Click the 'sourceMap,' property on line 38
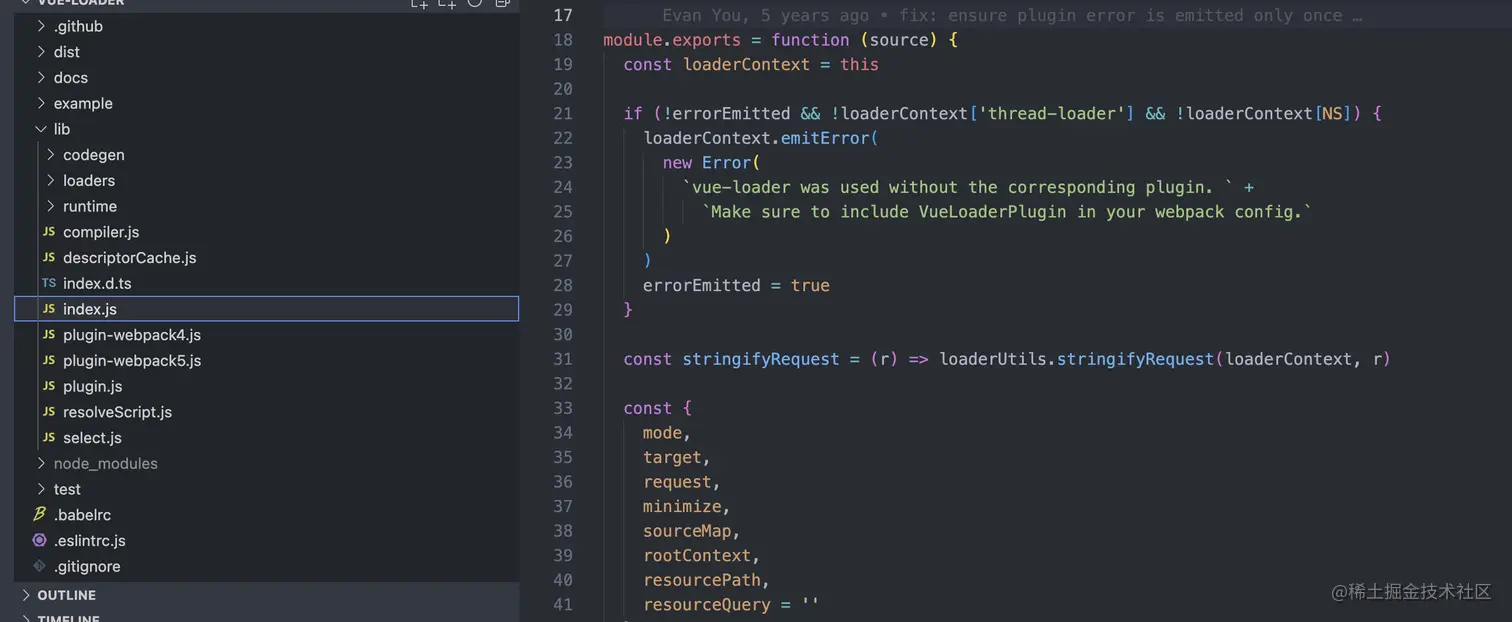Viewport: 1512px width, 622px height. [x=692, y=531]
